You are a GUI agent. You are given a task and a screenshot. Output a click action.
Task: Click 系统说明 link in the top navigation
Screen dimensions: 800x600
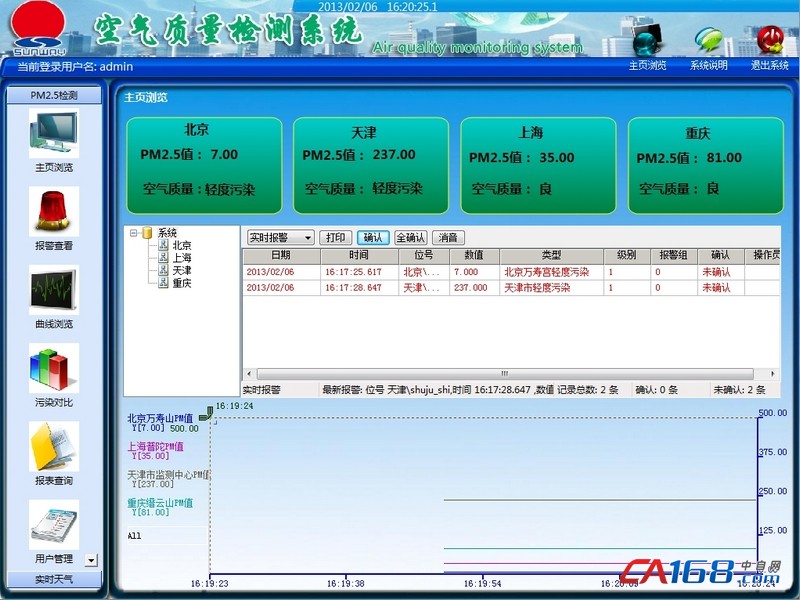pos(709,65)
